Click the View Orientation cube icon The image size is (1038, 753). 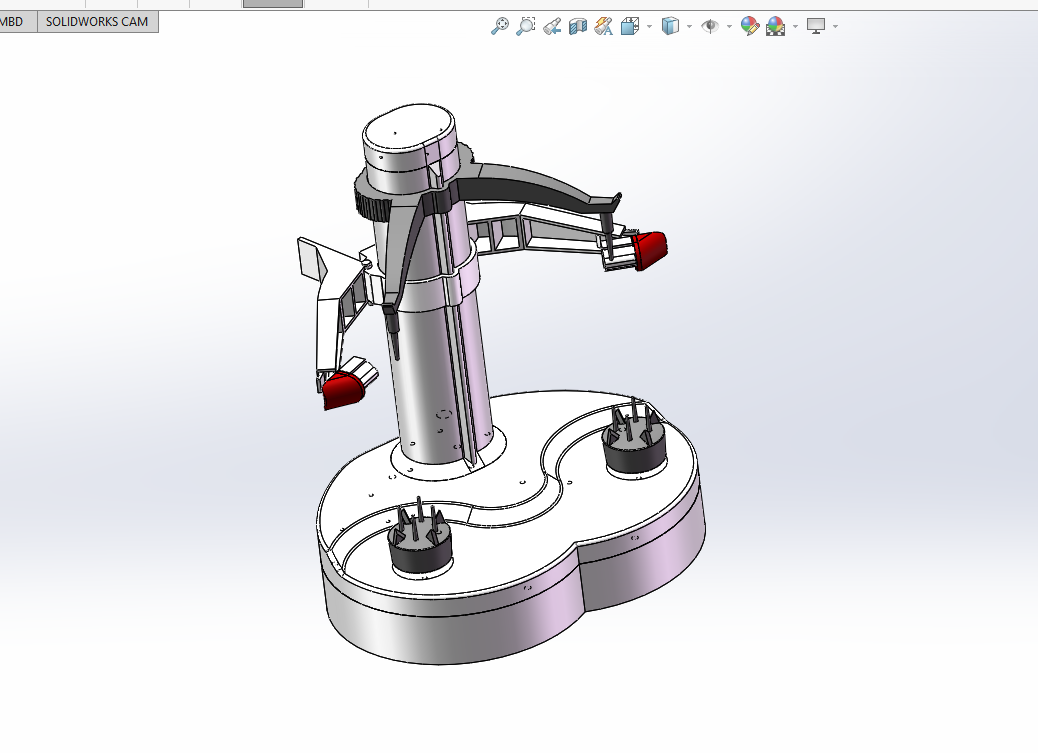(630, 26)
